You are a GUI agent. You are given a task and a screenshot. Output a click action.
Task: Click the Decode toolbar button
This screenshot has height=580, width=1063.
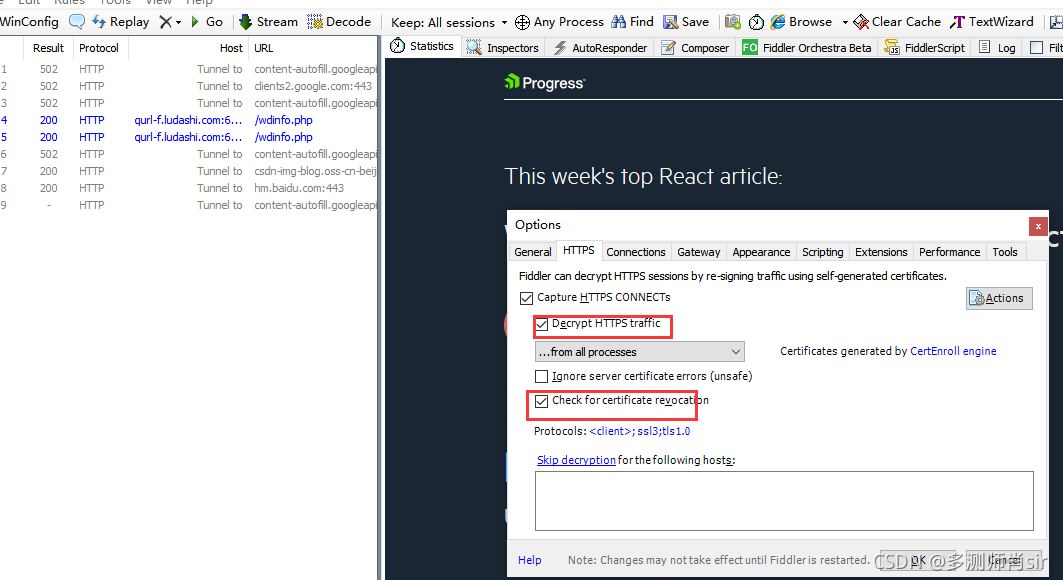339,22
